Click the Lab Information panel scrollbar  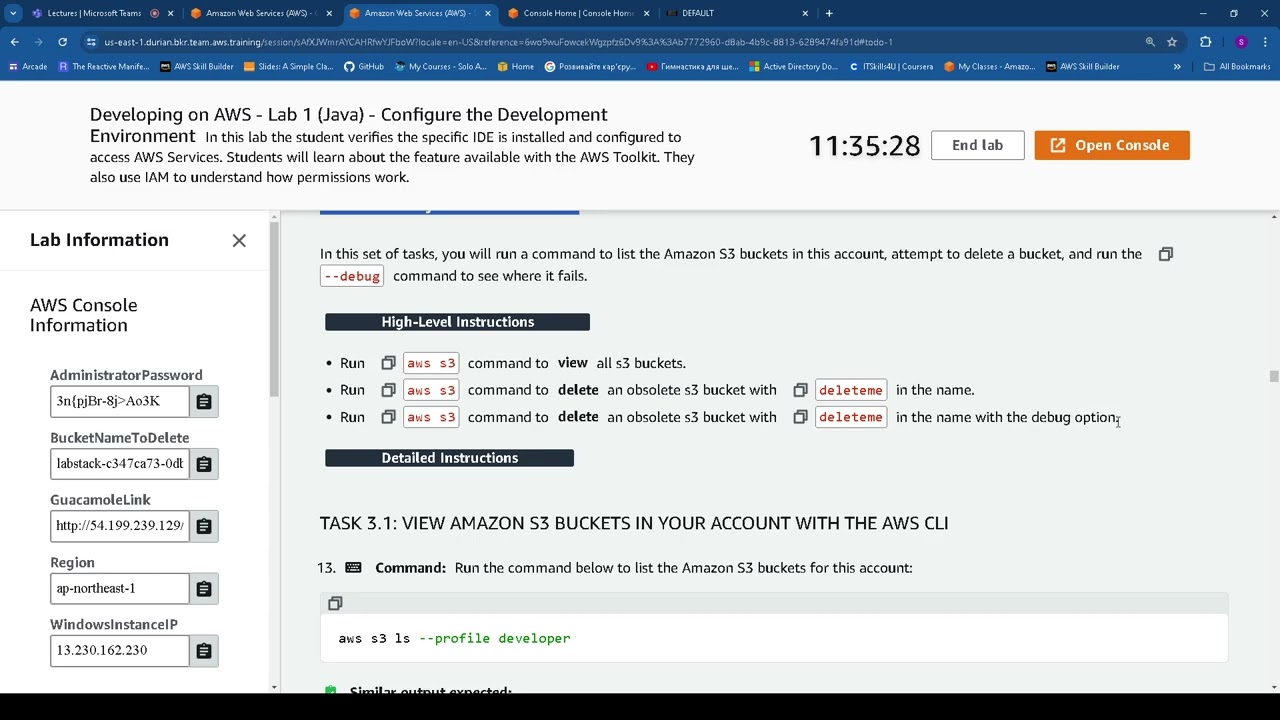point(274,308)
